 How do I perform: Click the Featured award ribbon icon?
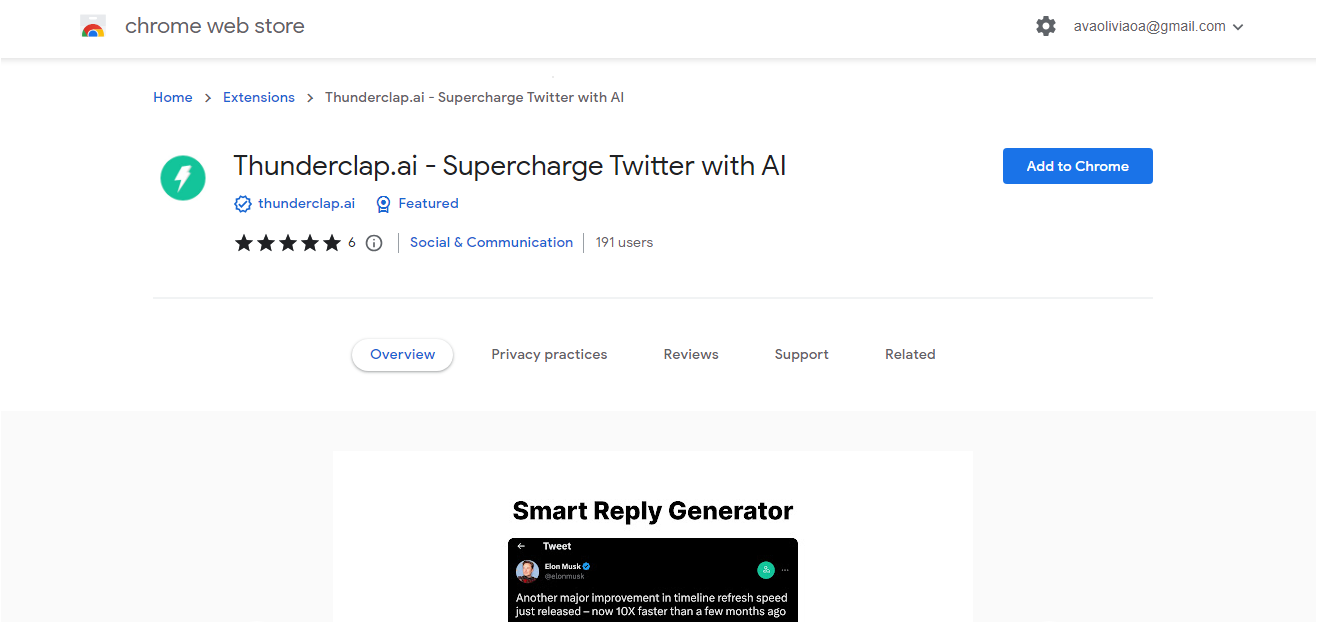click(383, 204)
